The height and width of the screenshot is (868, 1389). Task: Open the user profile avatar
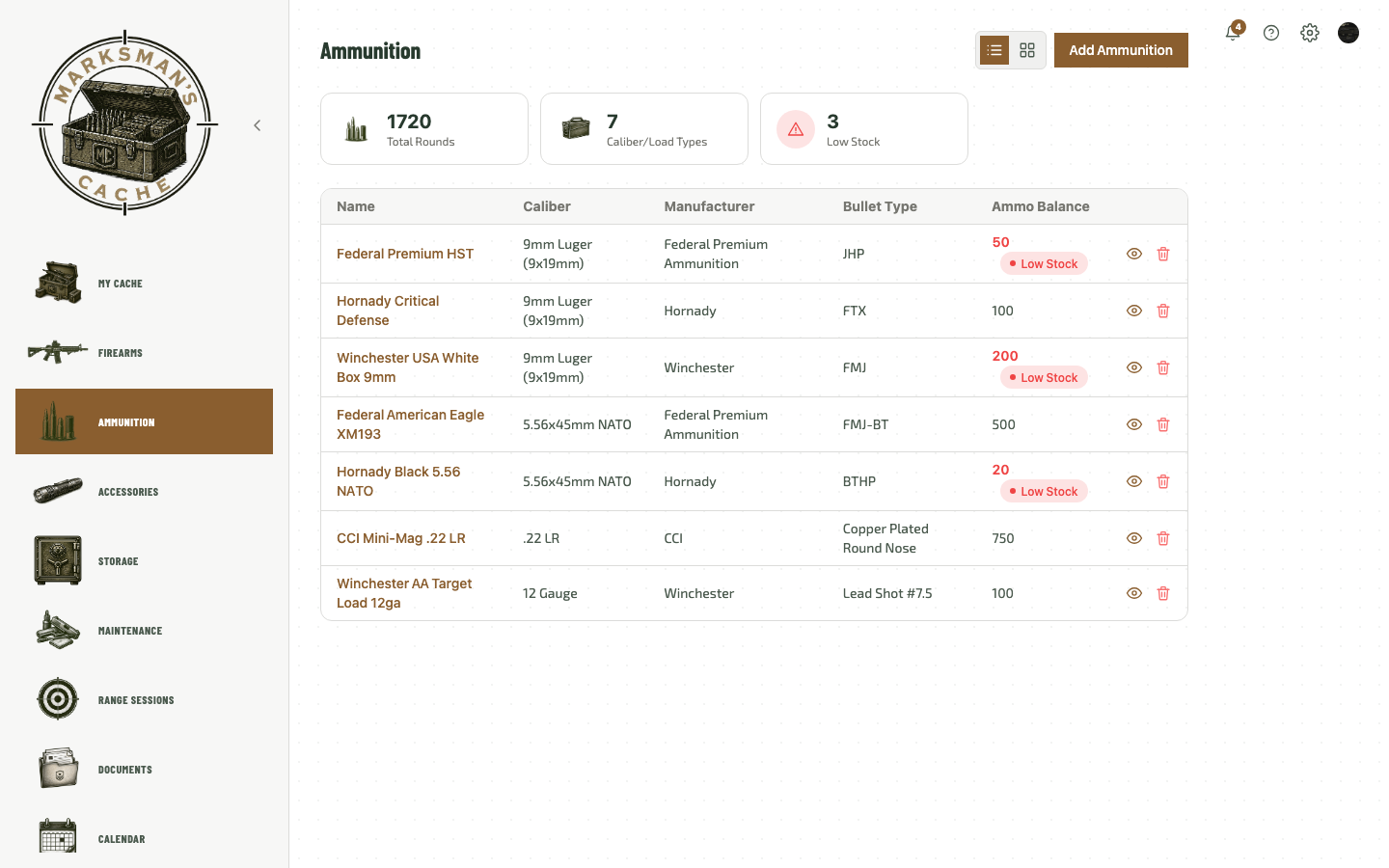point(1348,33)
